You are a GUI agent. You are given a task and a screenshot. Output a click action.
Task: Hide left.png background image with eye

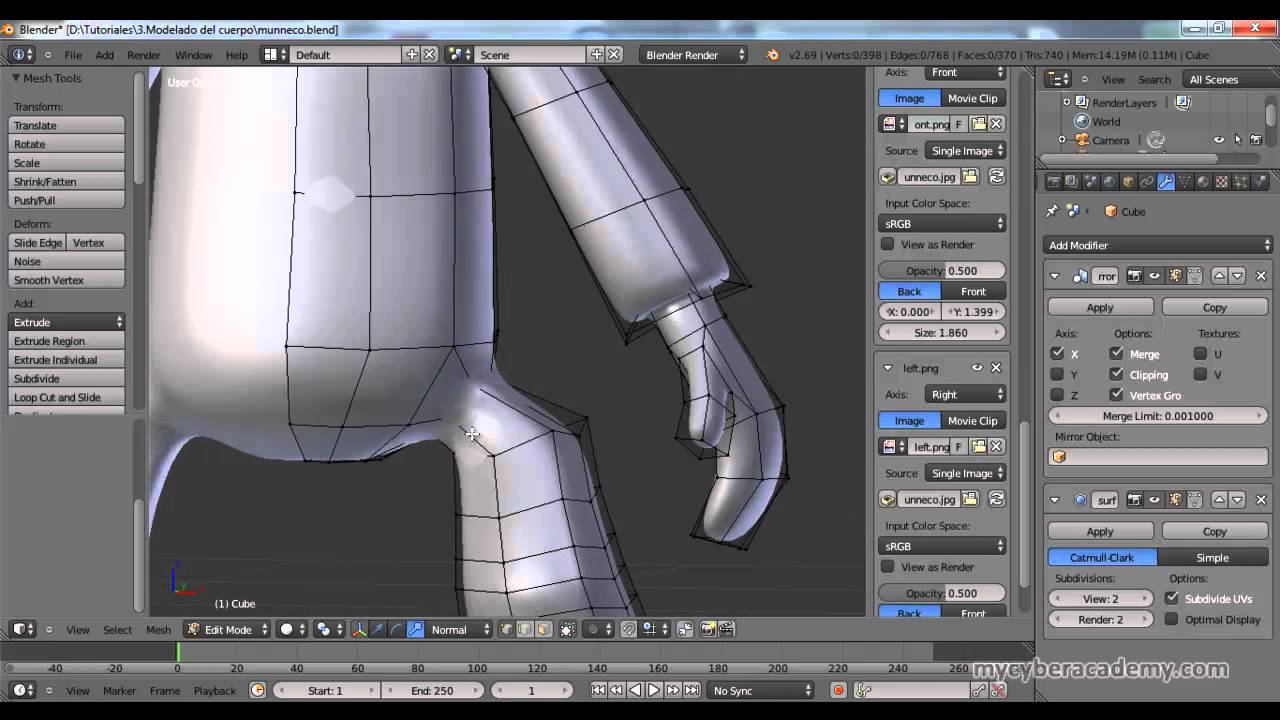977,368
